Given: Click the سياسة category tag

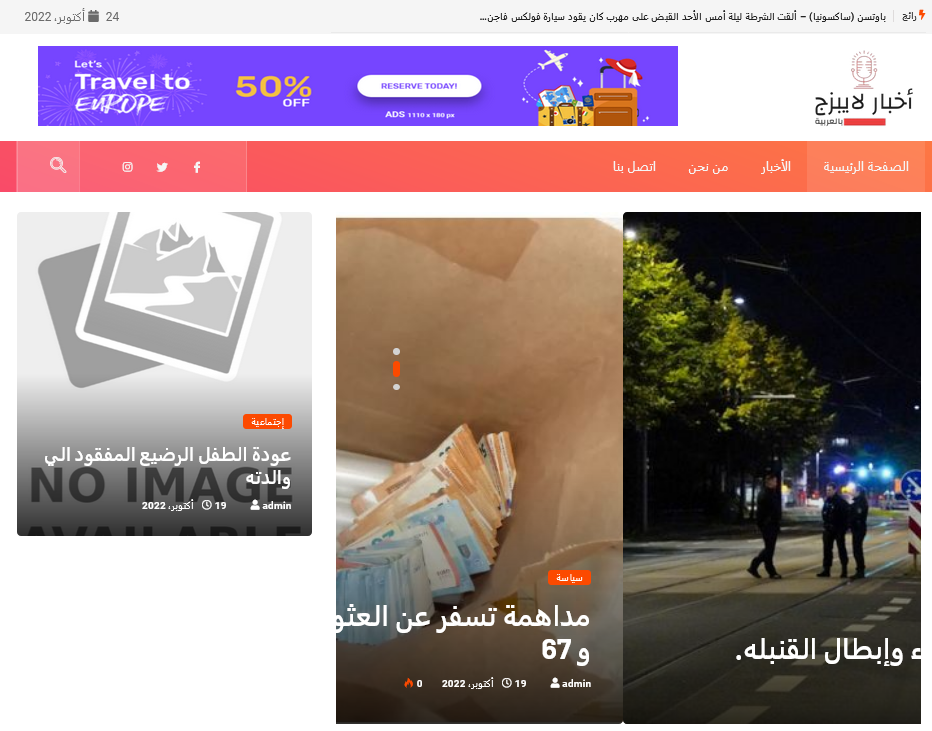Looking at the screenshot, I should pyautogui.click(x=569, y=578).
